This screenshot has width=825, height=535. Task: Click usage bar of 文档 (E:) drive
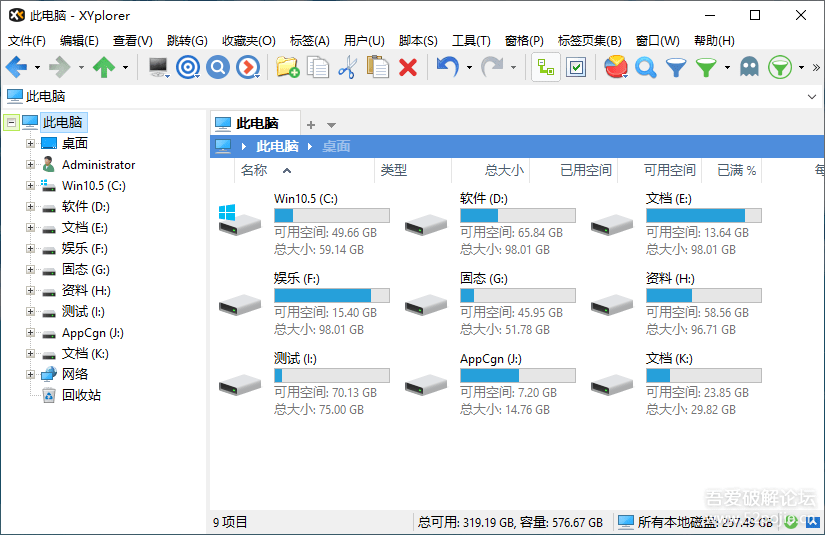[703, 216]
